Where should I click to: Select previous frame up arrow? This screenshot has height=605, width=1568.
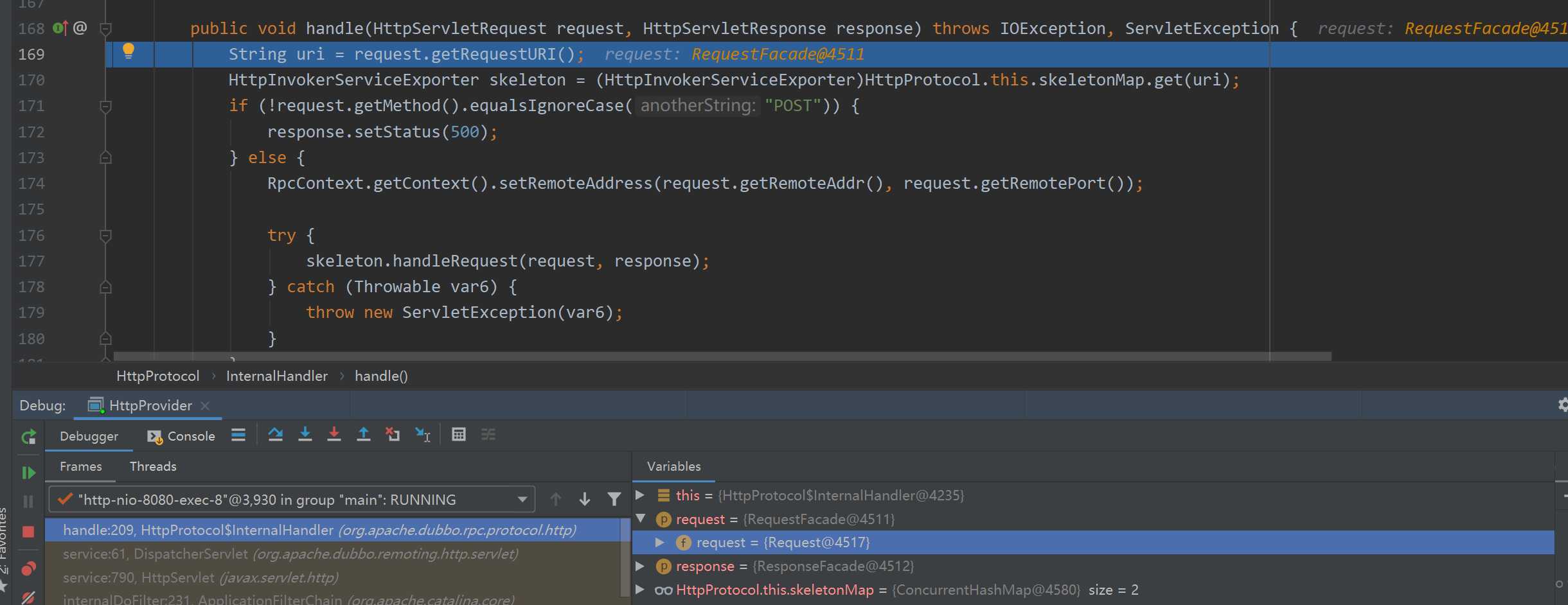pyautogui.click(x=556, y=499)
